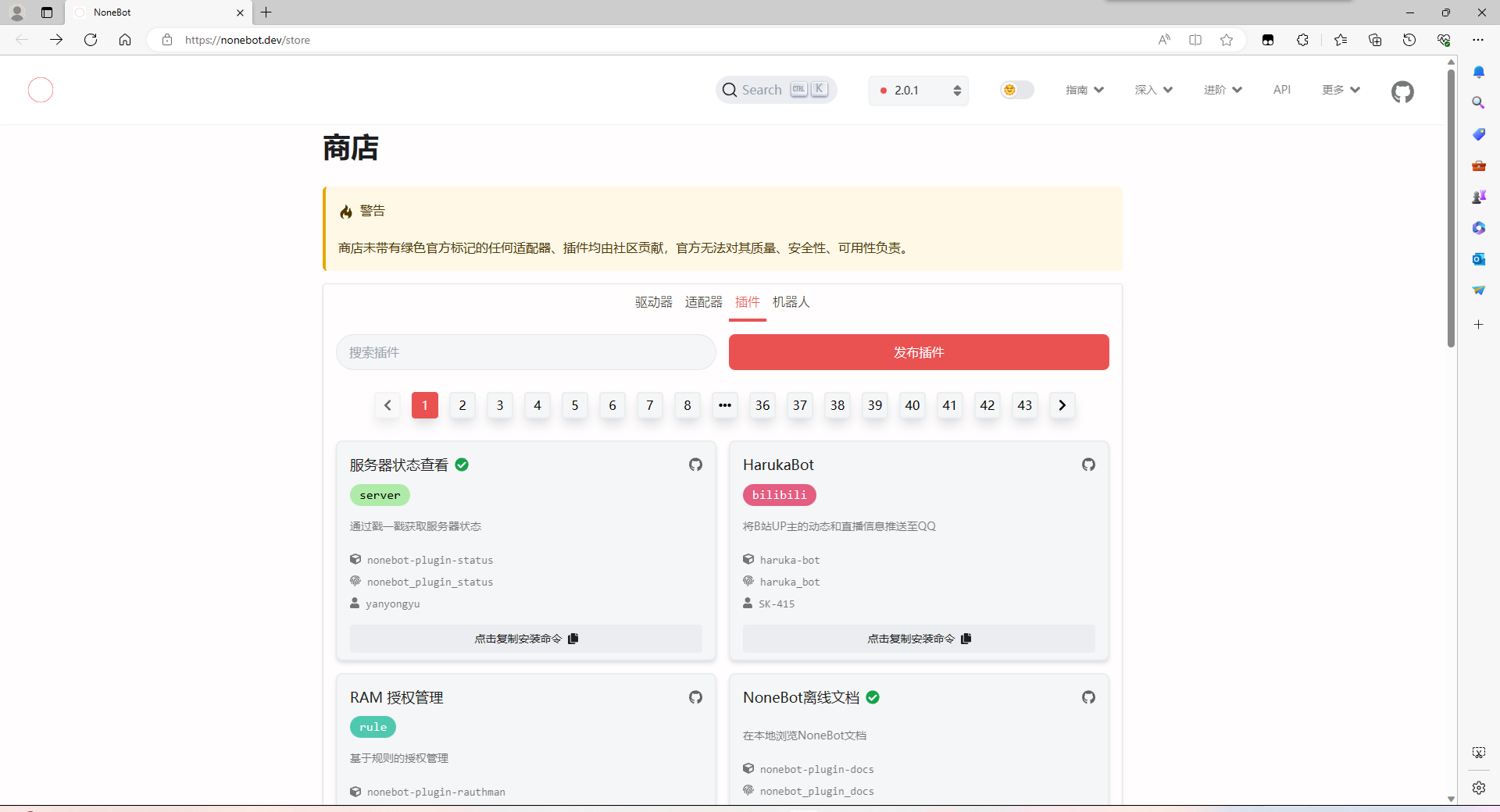The image size is (1500, 812).
Task: Open the sidebar notifications bell
Action: pos(1478,72)
